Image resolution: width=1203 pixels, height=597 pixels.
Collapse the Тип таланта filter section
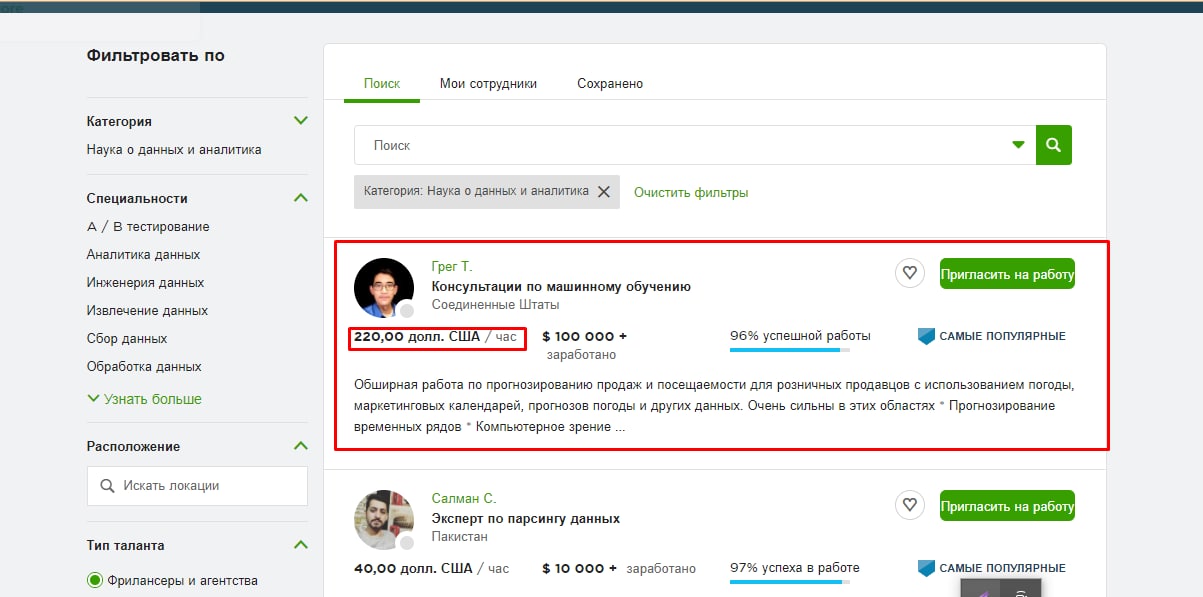[x=301, y=545]
